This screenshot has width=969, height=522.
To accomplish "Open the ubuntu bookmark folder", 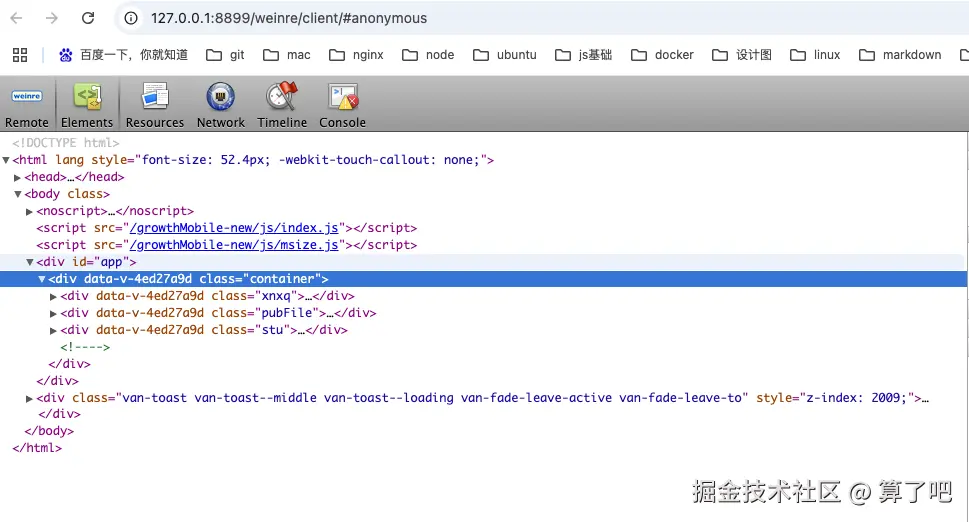I will click(x=505, y=55).
